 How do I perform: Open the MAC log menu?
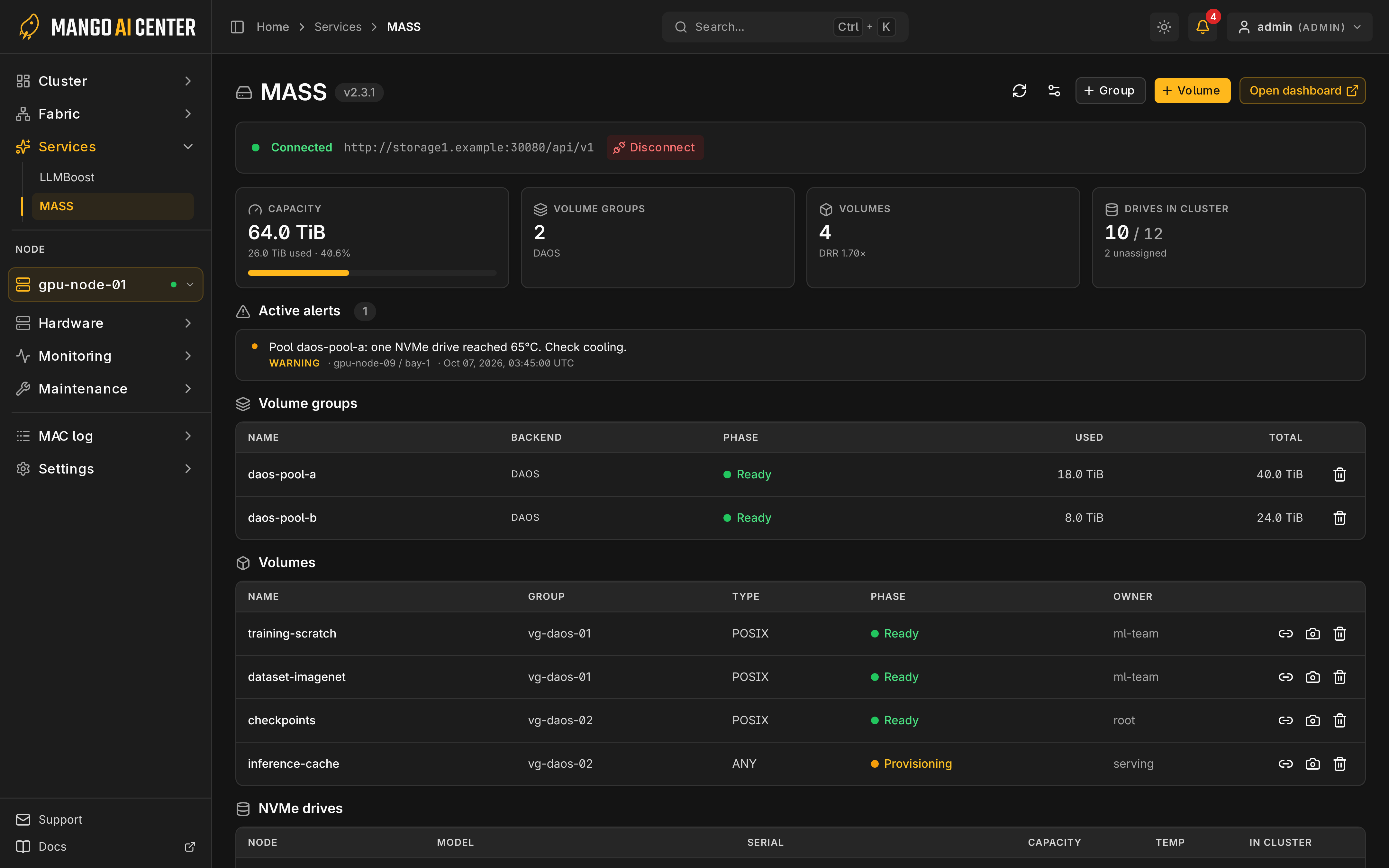click(x=105, y=436)
